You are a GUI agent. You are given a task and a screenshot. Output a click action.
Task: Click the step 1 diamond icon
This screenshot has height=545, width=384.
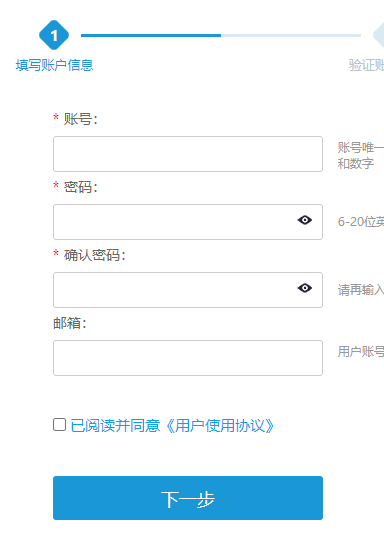click(x=54, y=35)
